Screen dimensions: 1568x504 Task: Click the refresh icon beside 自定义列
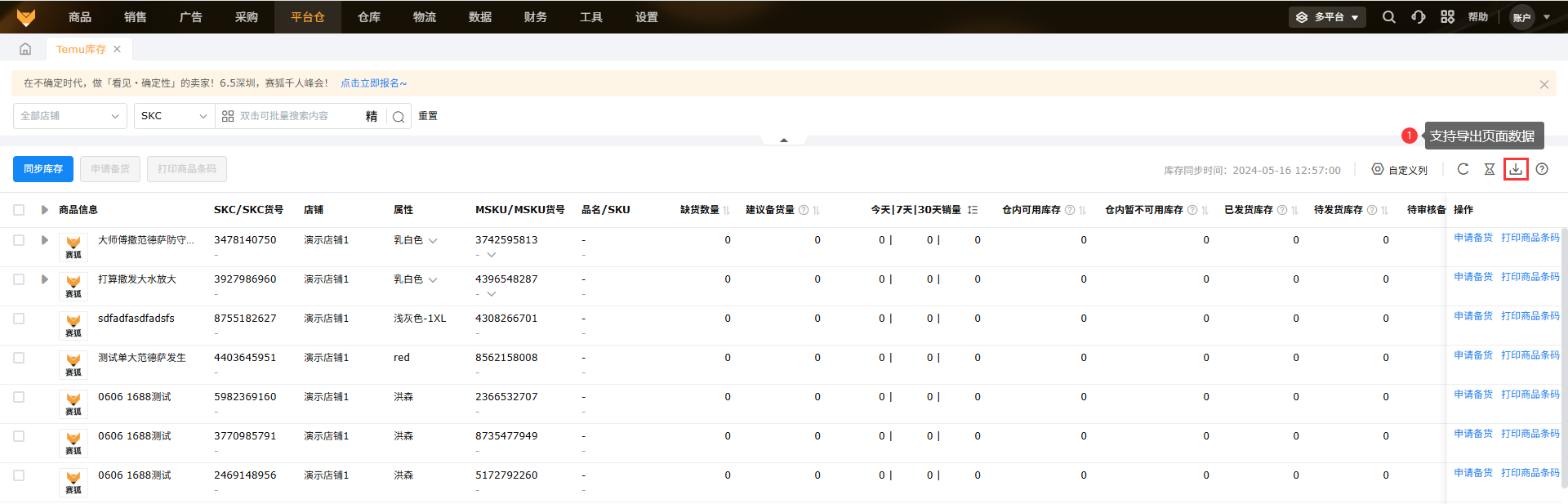[1463, 169]
